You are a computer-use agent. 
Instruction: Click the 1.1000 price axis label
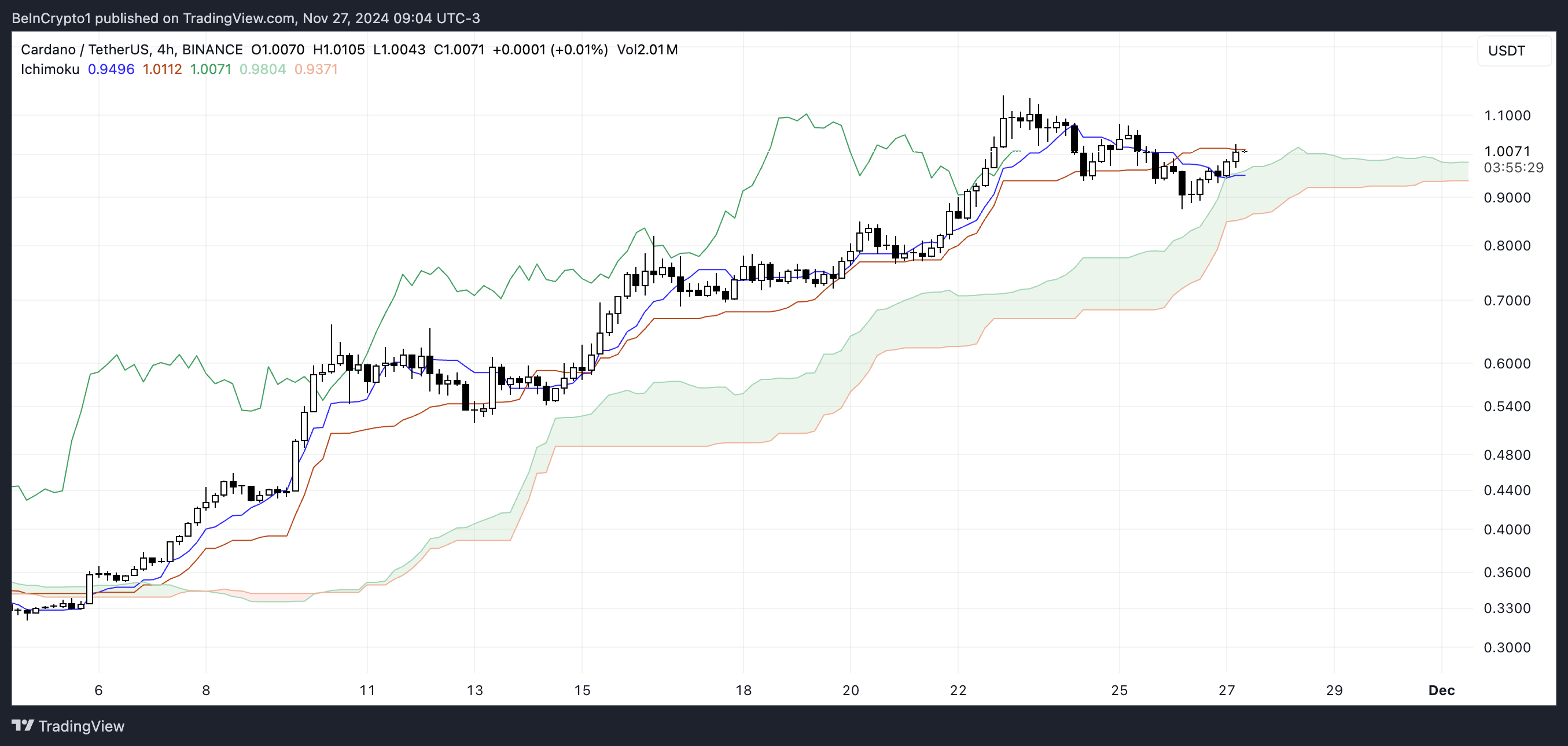pyautogui.click(x=1507, y=116)
